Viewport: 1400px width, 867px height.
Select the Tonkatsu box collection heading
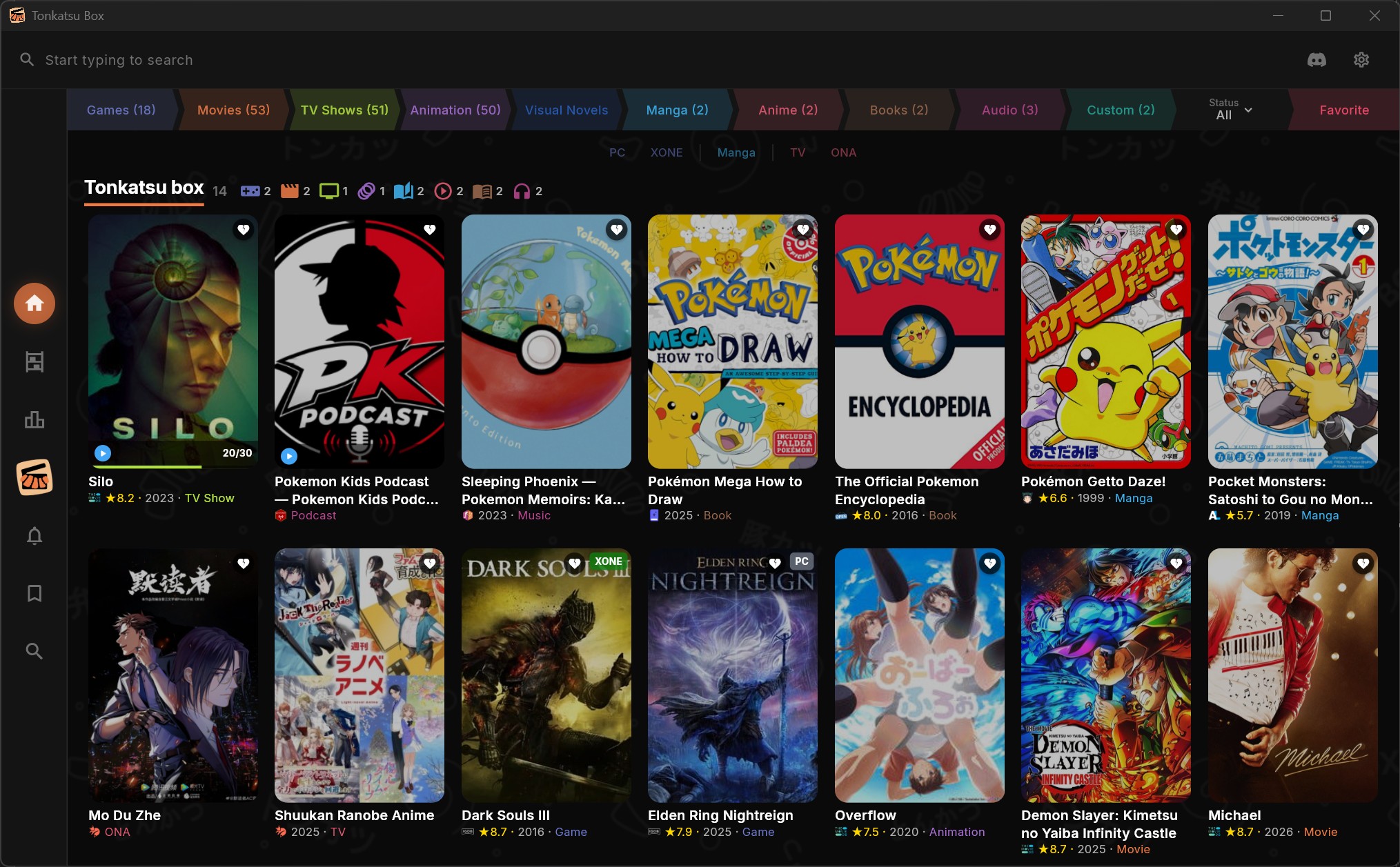(144, 188)
